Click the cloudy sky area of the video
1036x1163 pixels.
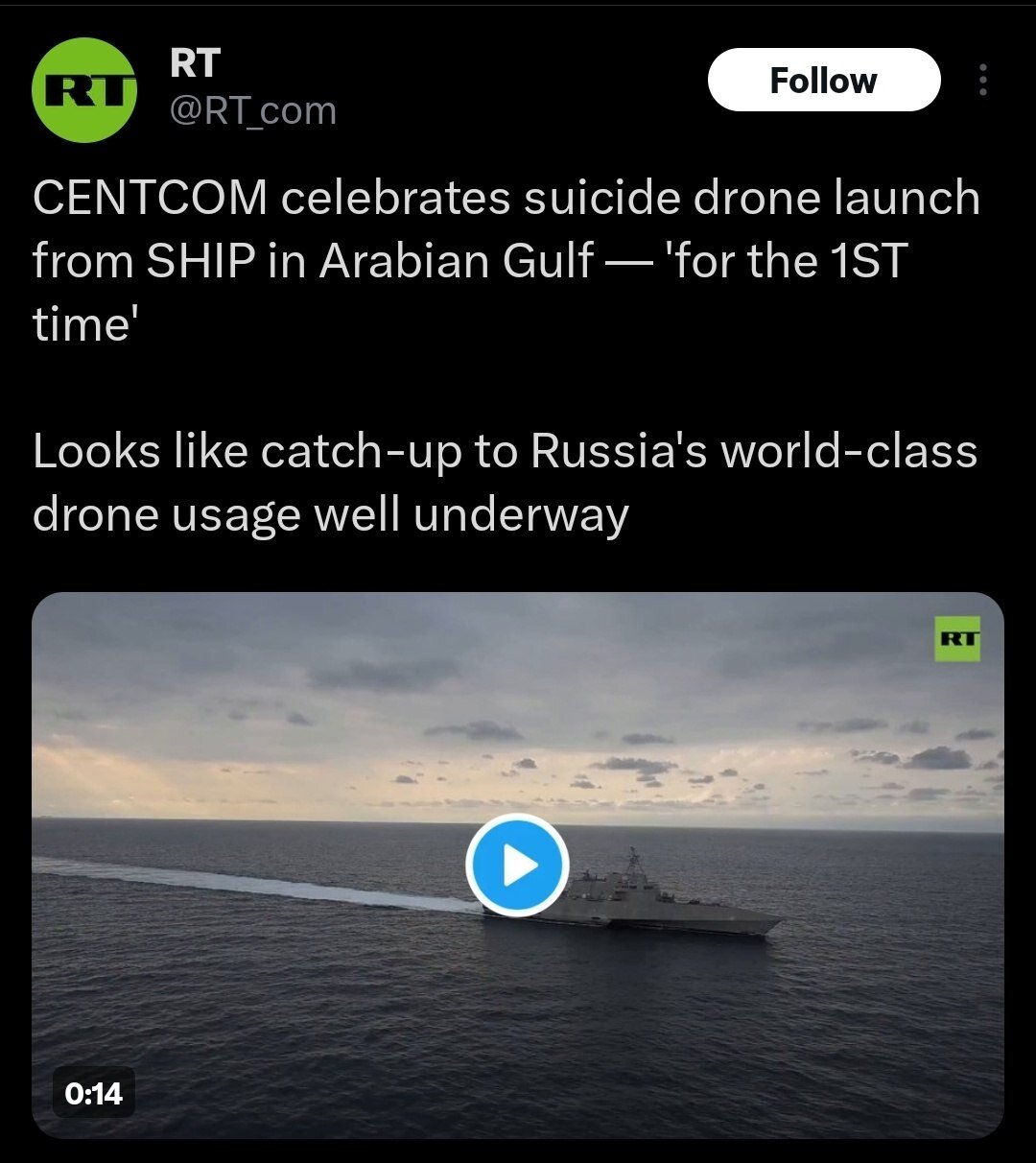click(518, 700)
